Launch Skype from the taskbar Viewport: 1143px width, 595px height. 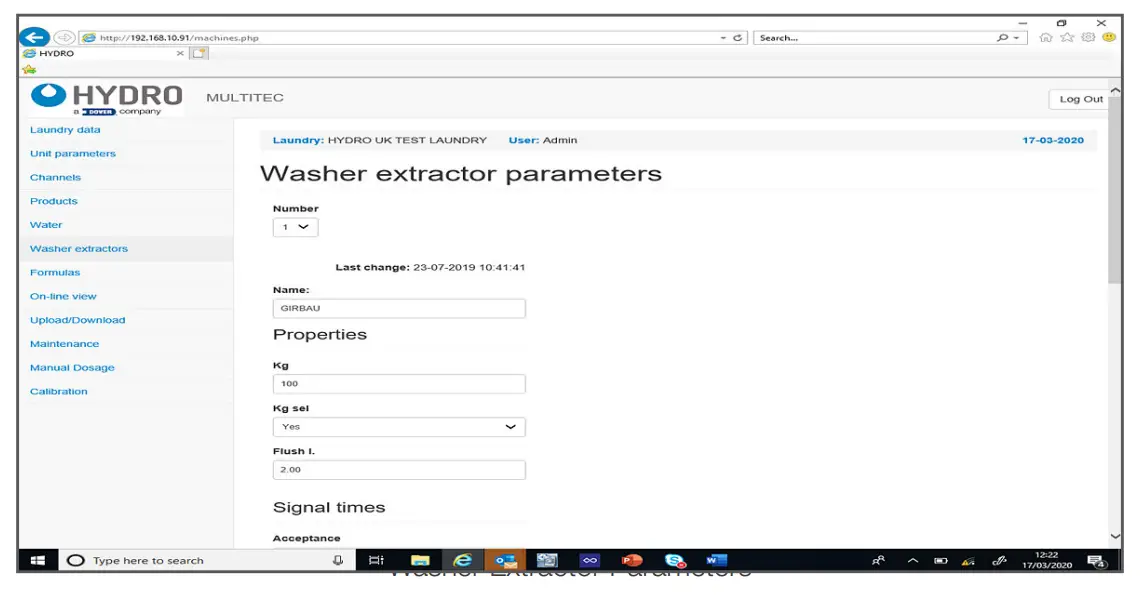(674, 560)
